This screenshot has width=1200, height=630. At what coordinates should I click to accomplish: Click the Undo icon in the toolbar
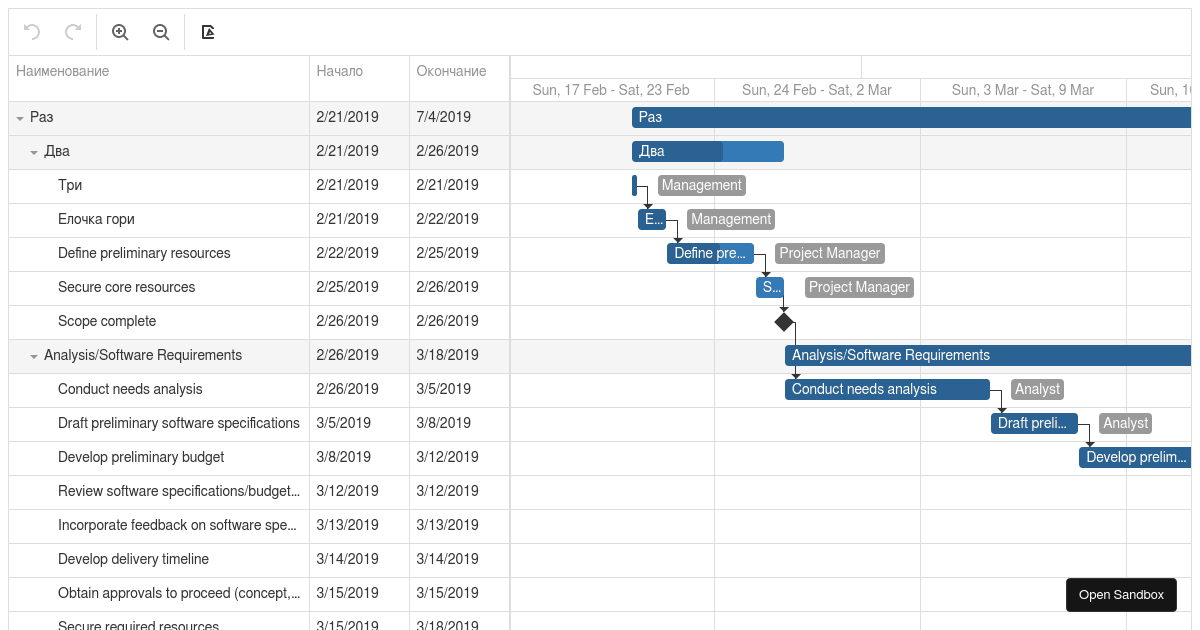tap(30, 32)
